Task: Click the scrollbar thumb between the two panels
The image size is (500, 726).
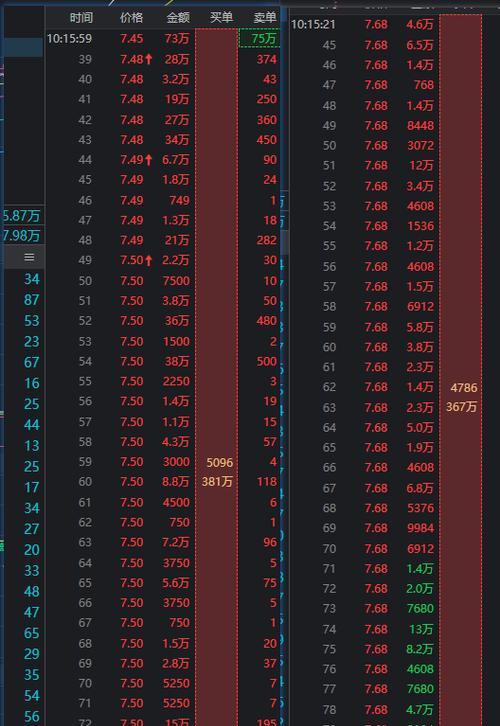Action: tap(286, 241)
